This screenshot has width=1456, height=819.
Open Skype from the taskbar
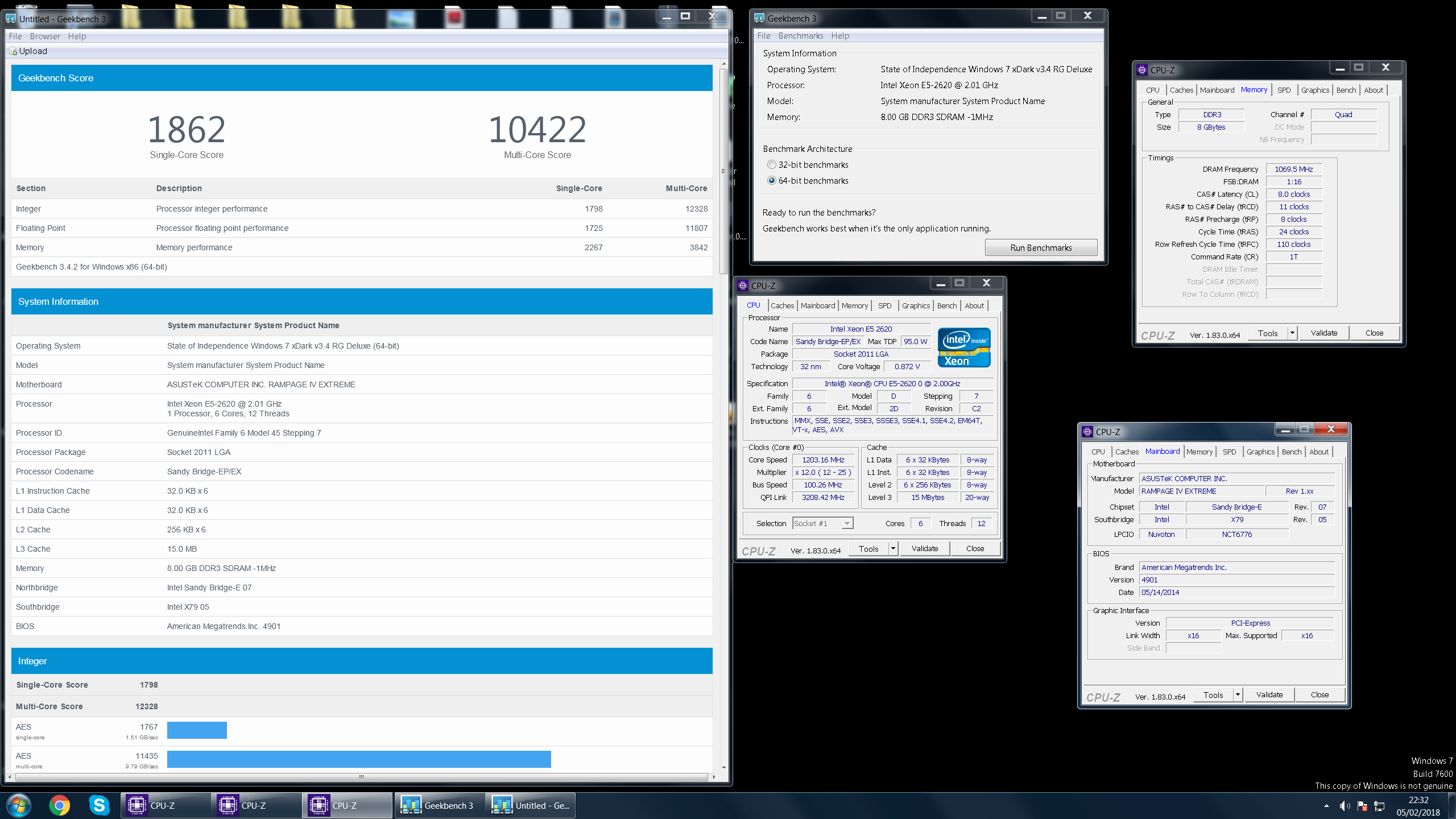(x=99, y=805)
